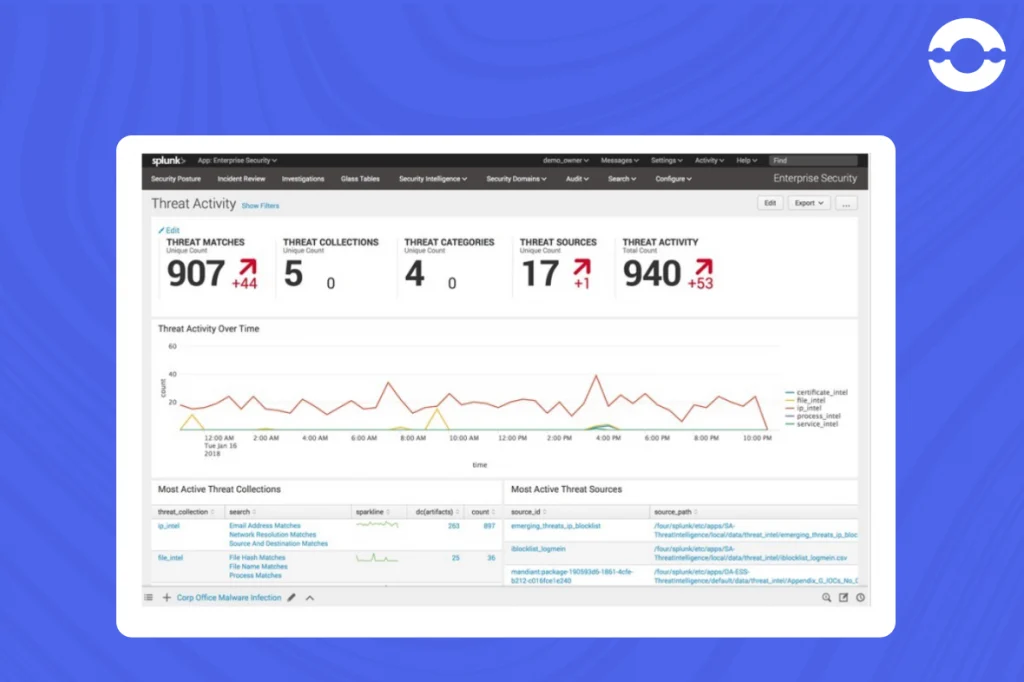This screenshot has width=1024, height=682.
Task: Toggle ip_intel series in the chart legend
Action: click(x=803, y=408)
